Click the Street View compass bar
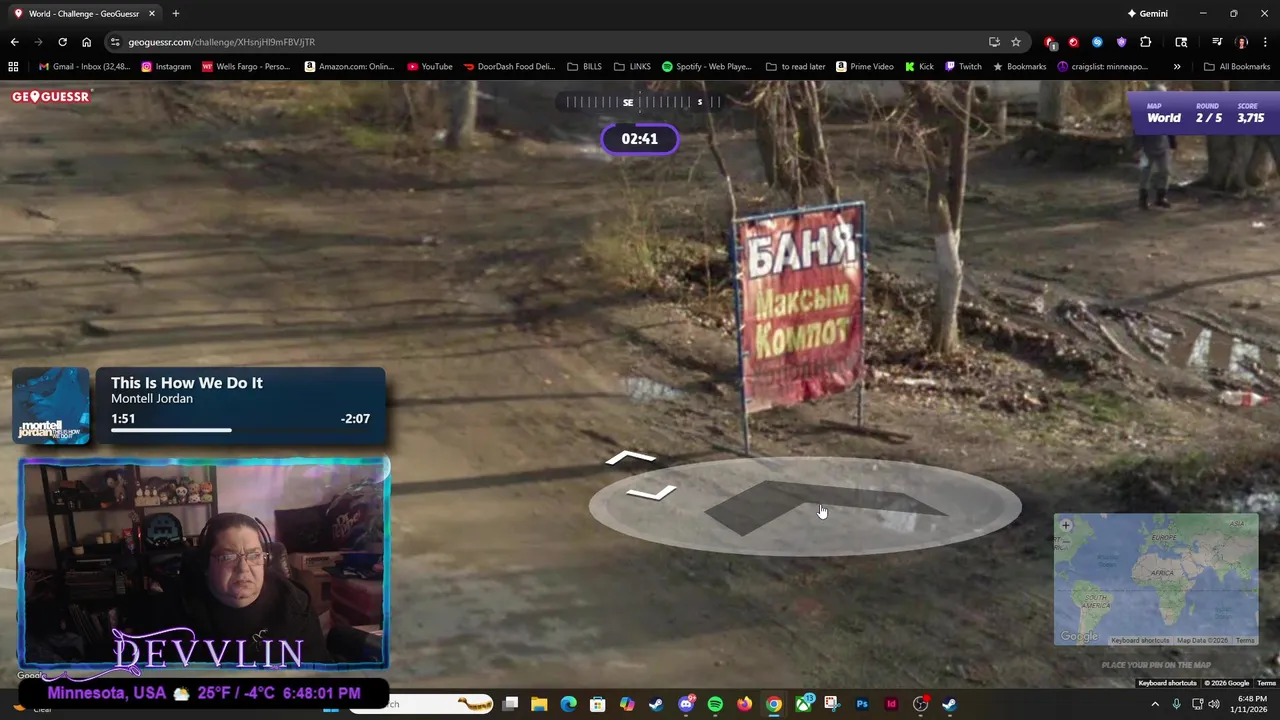This screenshot has width=1280, height=720. coord(640,102)
